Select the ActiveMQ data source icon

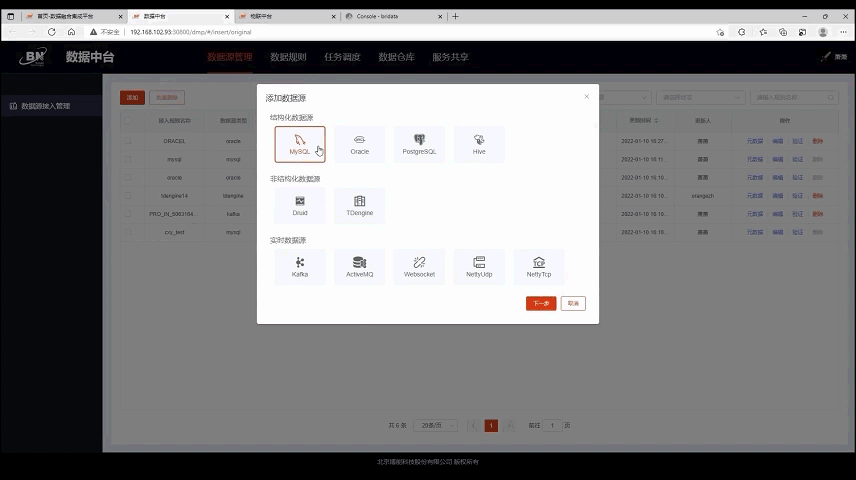[359, 266]
